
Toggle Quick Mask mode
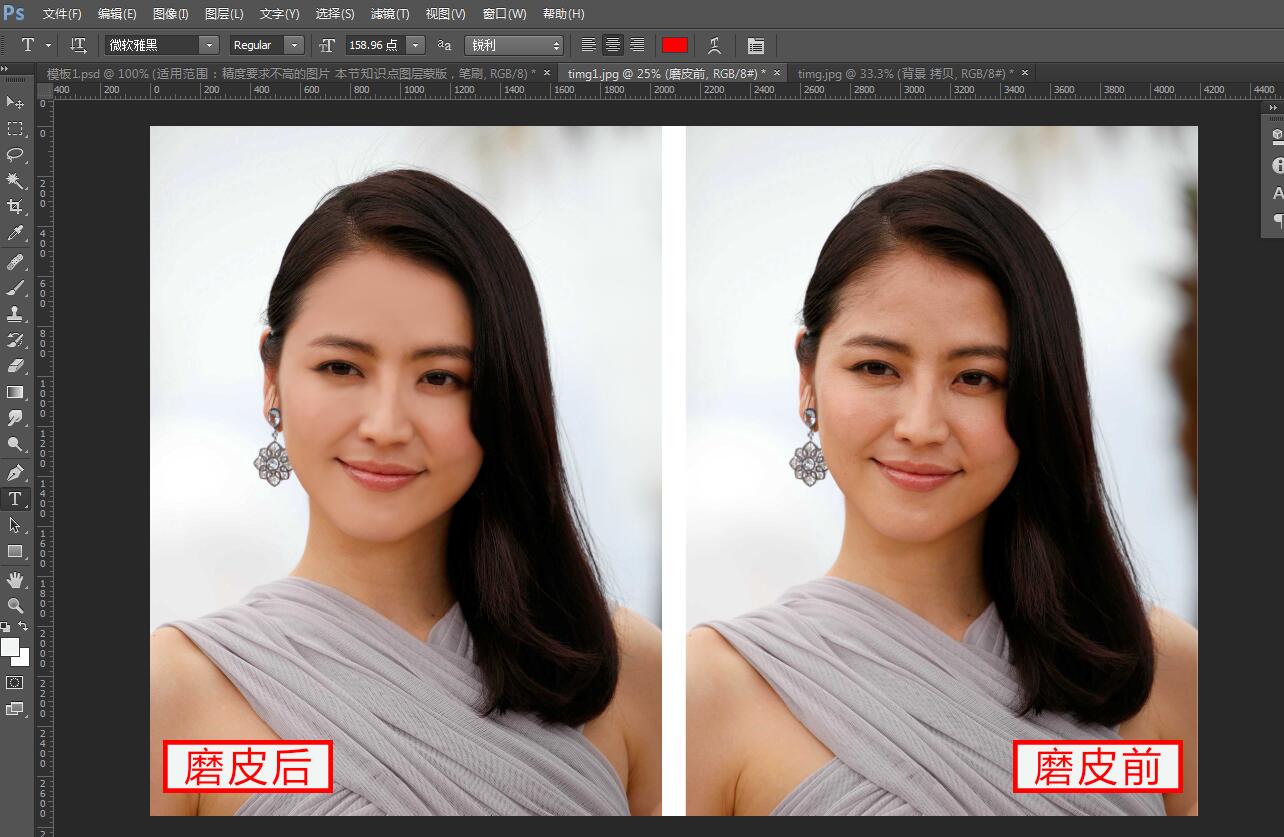15,683
